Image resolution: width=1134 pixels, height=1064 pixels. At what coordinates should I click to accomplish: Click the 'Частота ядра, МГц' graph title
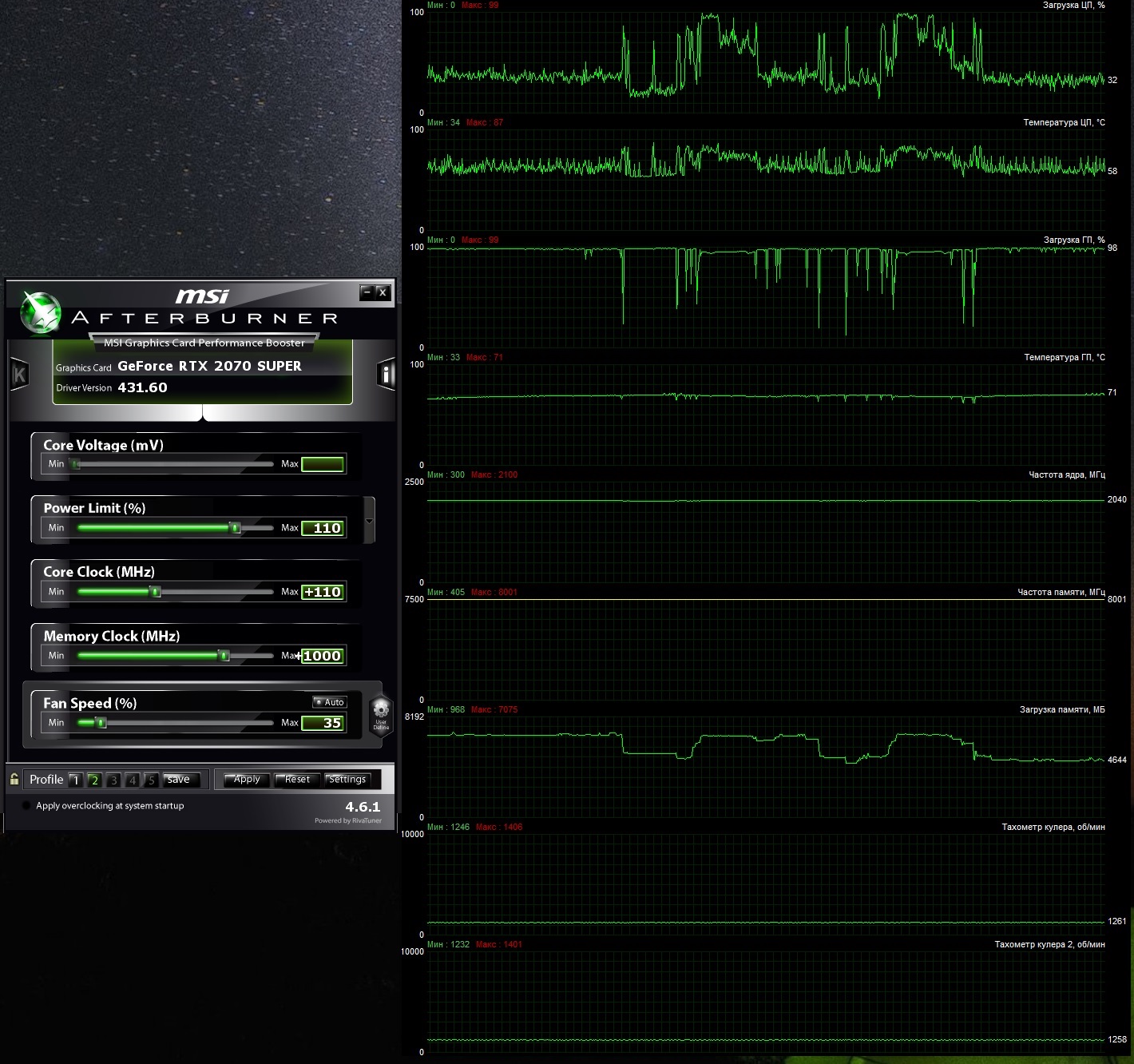1067,475
